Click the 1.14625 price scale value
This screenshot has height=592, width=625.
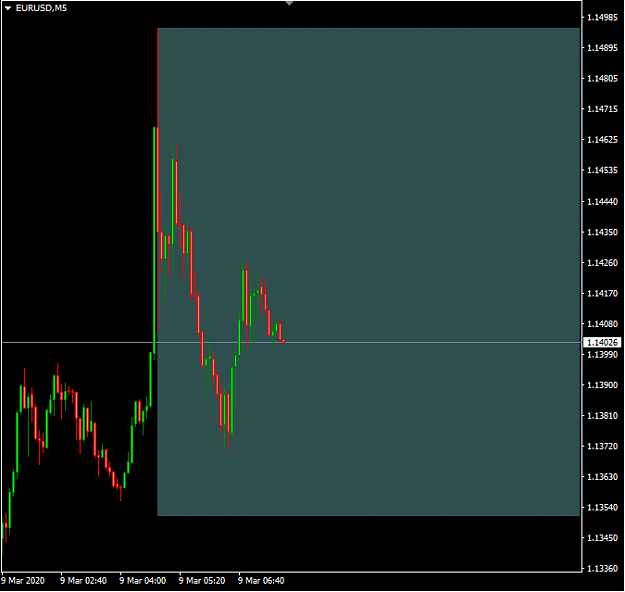[602, 140]
